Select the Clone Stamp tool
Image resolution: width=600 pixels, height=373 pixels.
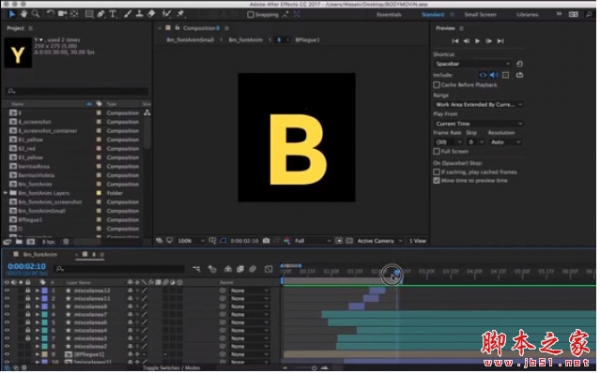tap(140, 14)
